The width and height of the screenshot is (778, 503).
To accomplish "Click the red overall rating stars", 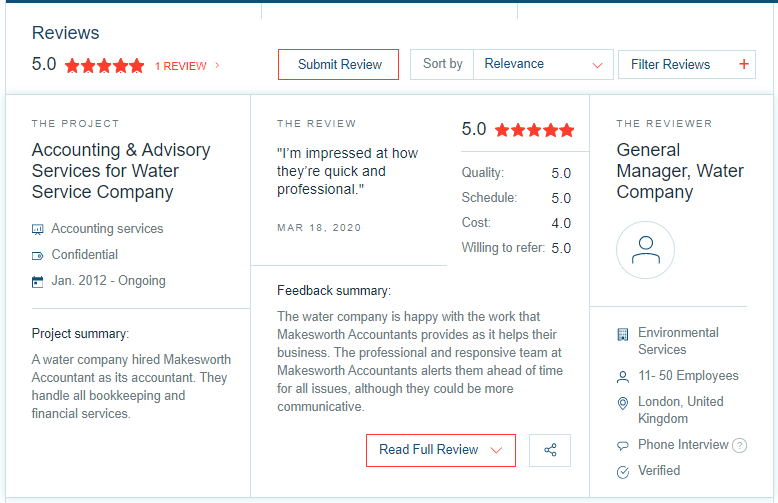I will (x=105, y=66).
